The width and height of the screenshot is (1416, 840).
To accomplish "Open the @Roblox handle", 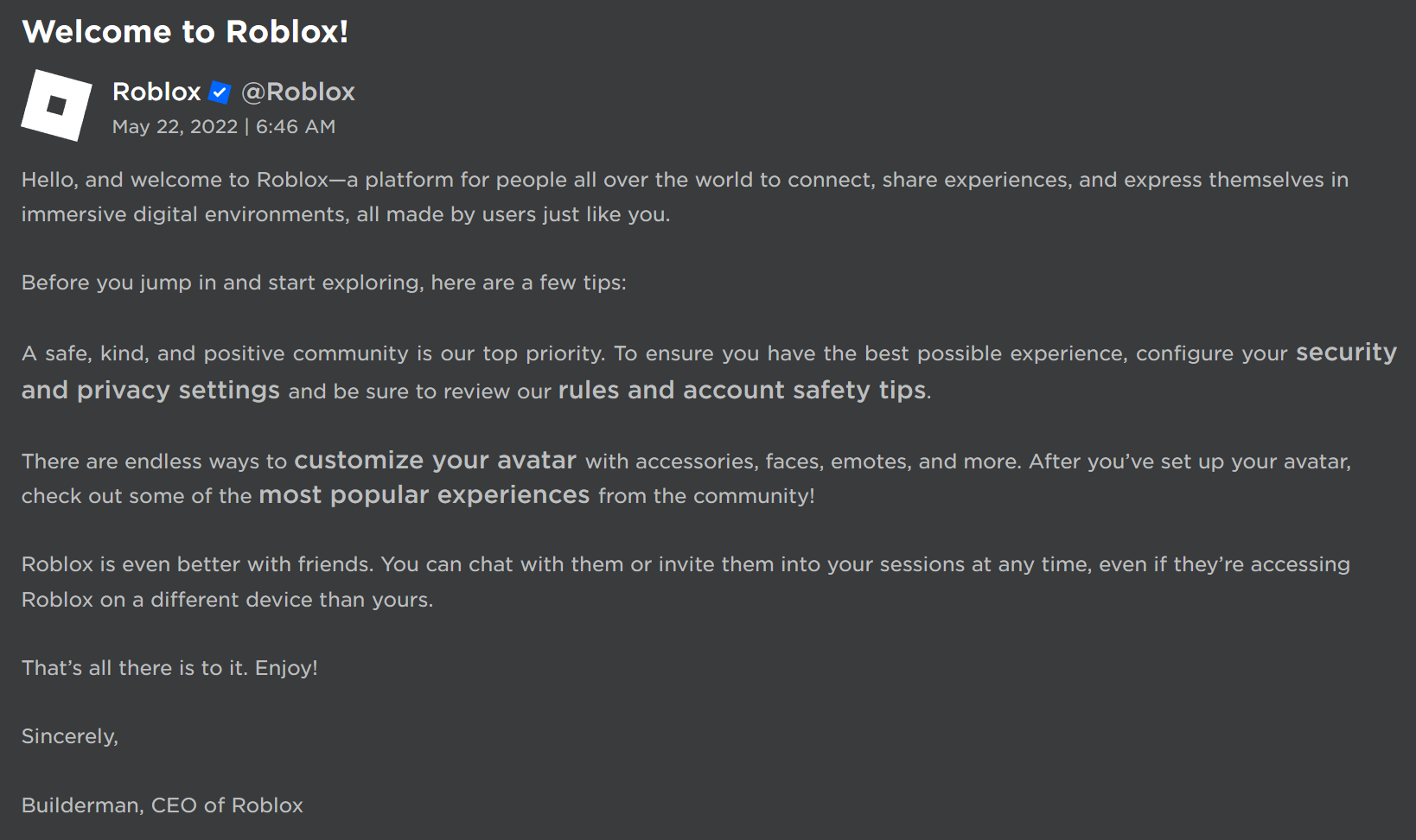I will point(297,92).
